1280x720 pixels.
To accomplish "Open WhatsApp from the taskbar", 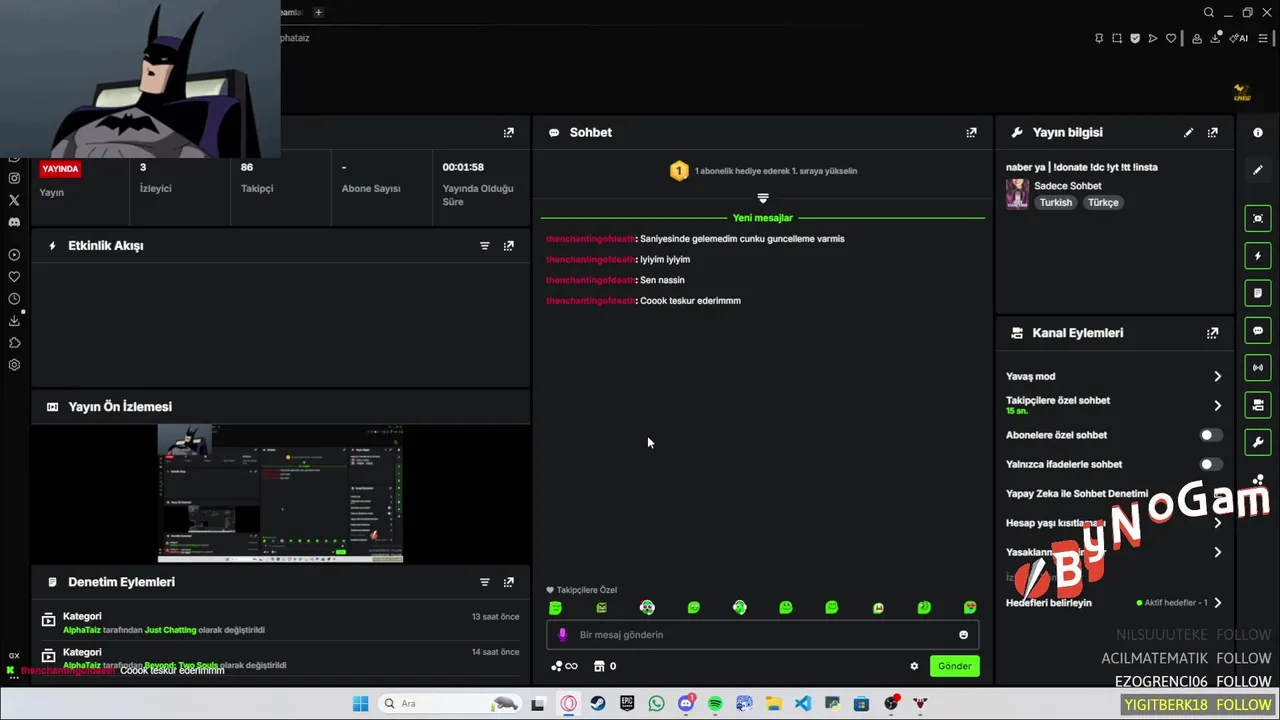I will pos(656,704).
